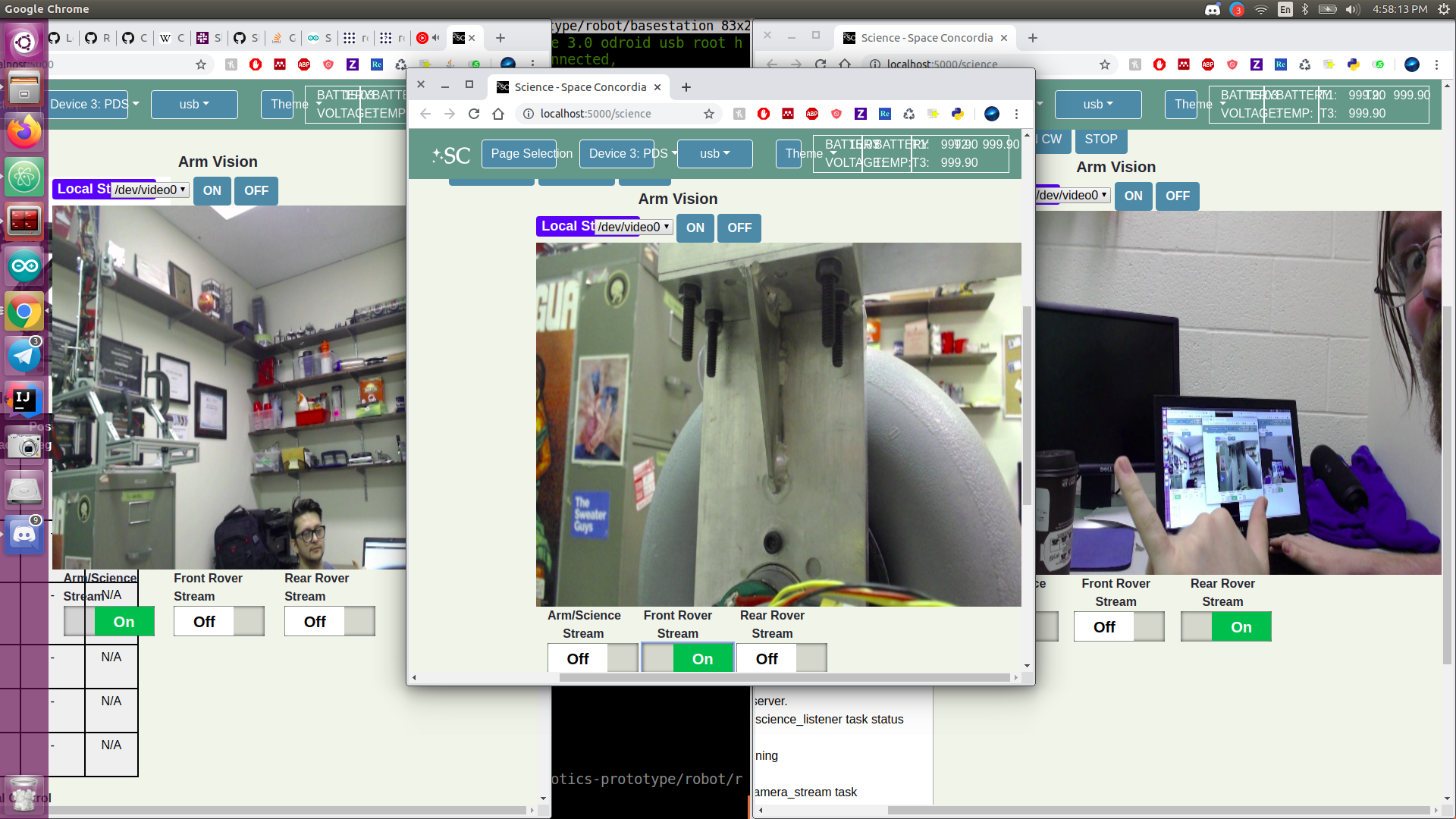Screen dimensions: 1456x819
Task: Open the Space Concordia SC logo home
Action: [451, 154]
